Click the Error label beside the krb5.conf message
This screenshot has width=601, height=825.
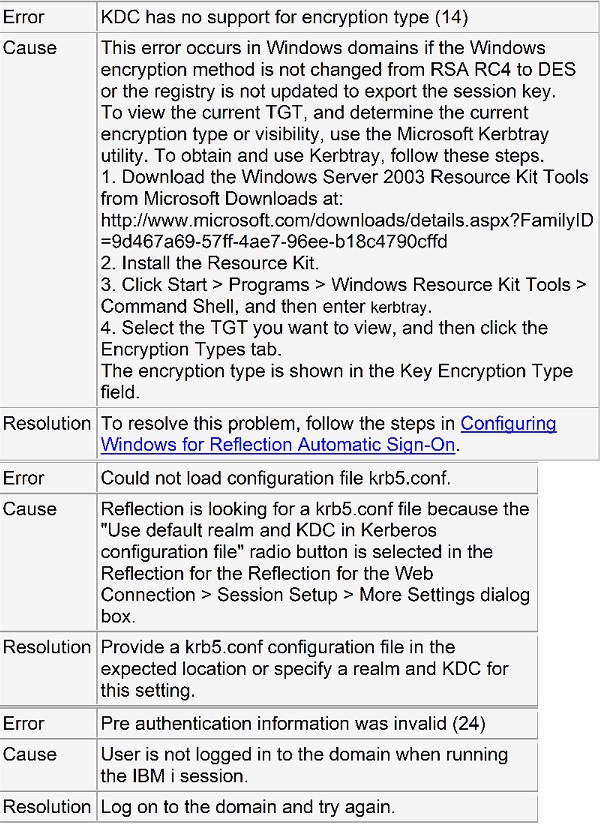pyautogui.click(x=24, y=479)
